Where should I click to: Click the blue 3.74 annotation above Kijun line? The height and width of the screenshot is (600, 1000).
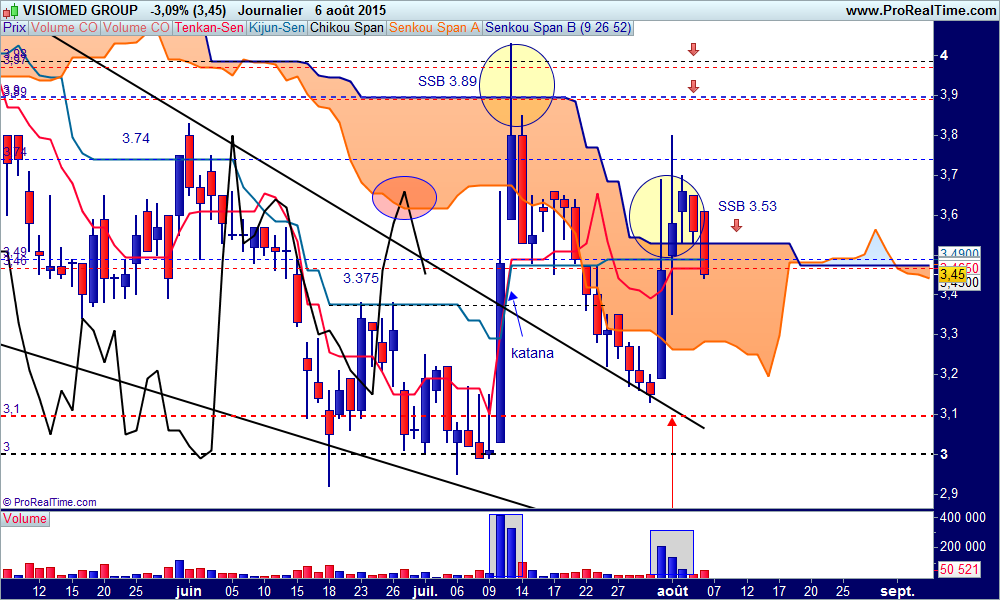(136, 138)
